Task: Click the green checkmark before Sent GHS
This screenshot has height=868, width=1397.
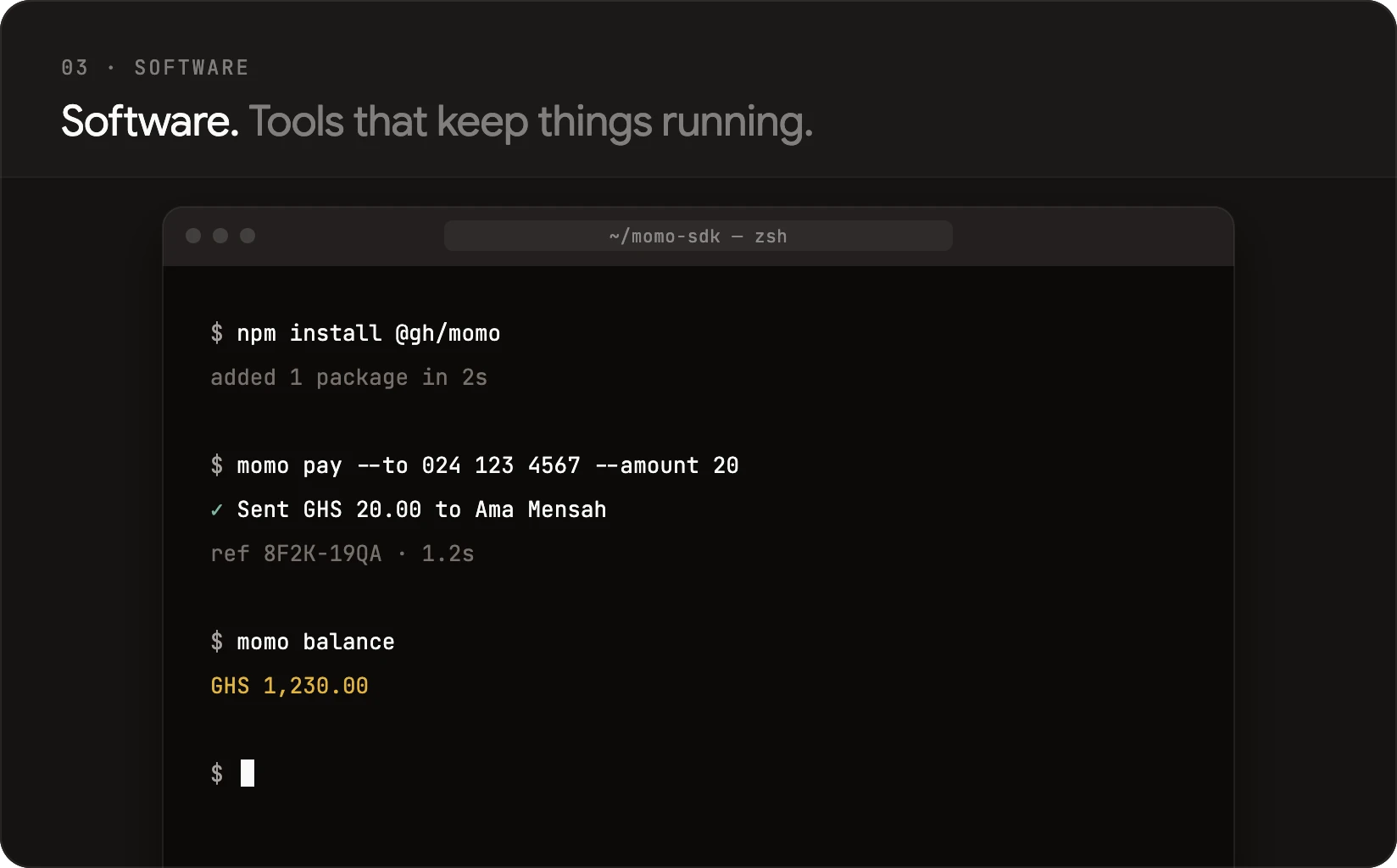Action: (x=217, y=510)
